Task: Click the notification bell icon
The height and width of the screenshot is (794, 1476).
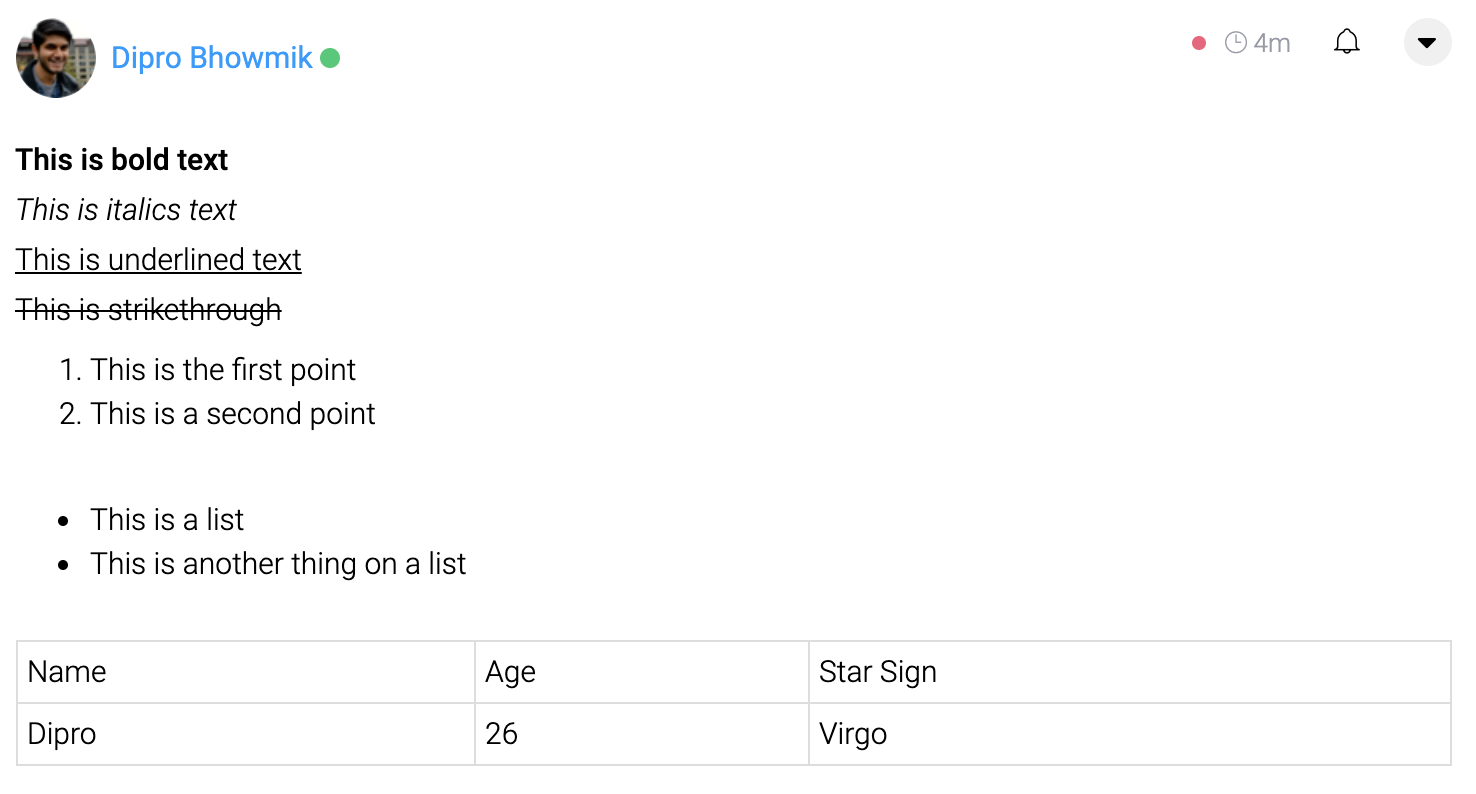Action: click(x=1347, y=42)
